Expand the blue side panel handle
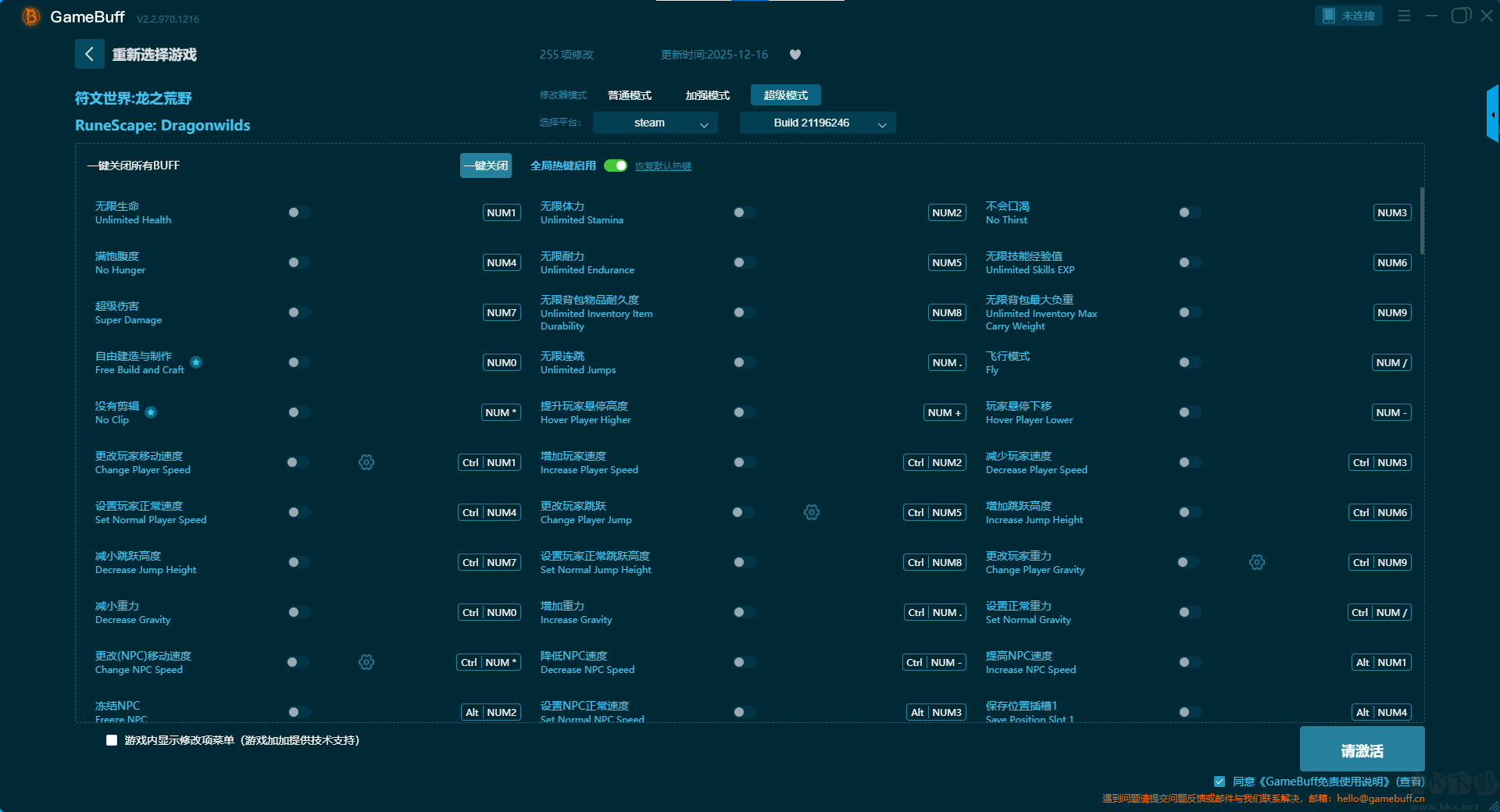The image size is (1500, 812). coord(1492,115)
